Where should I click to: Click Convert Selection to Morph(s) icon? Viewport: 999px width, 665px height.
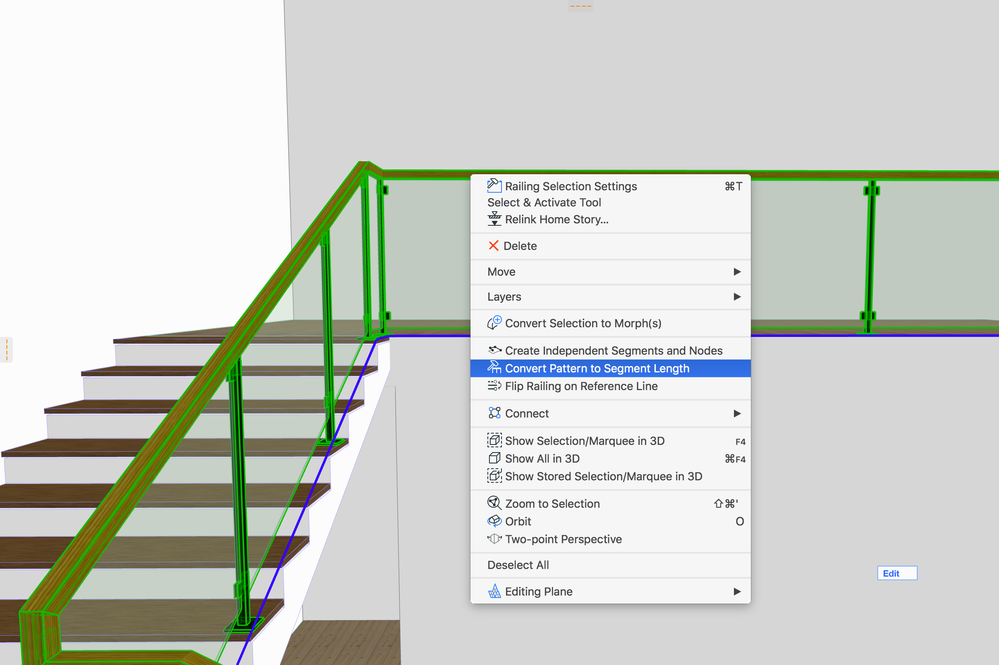tap(494, 323)
